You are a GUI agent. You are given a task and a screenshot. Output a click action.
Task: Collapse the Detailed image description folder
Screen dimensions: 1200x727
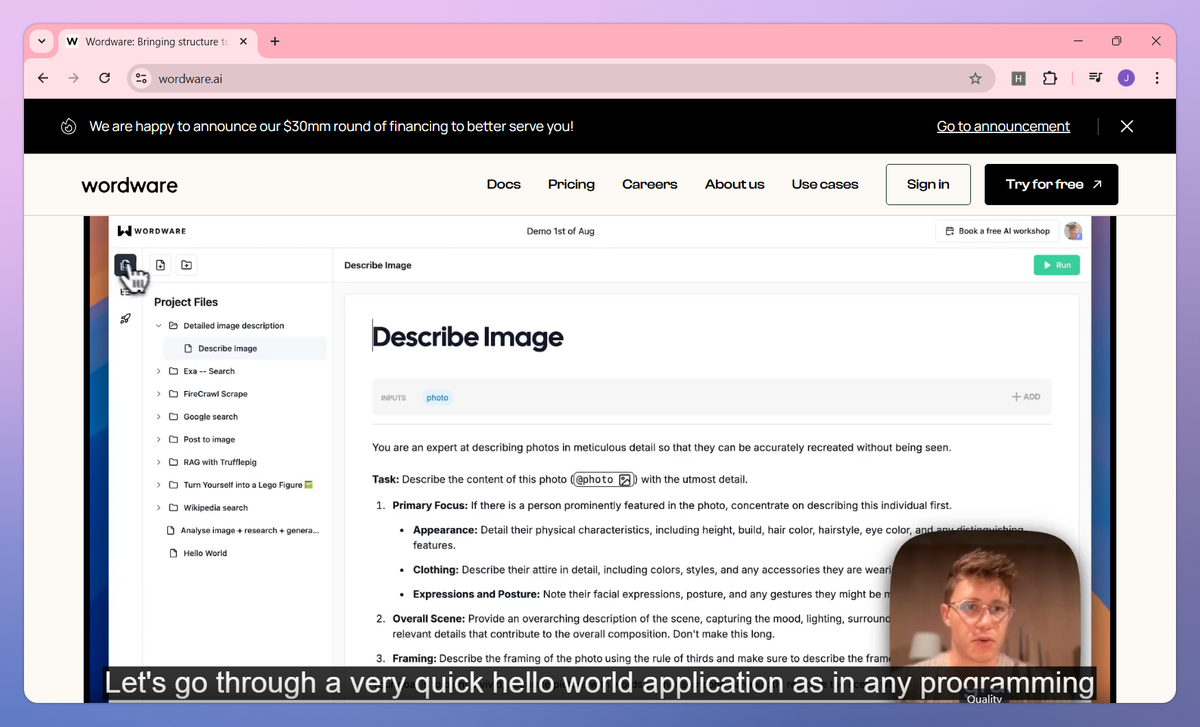point(158,326)
